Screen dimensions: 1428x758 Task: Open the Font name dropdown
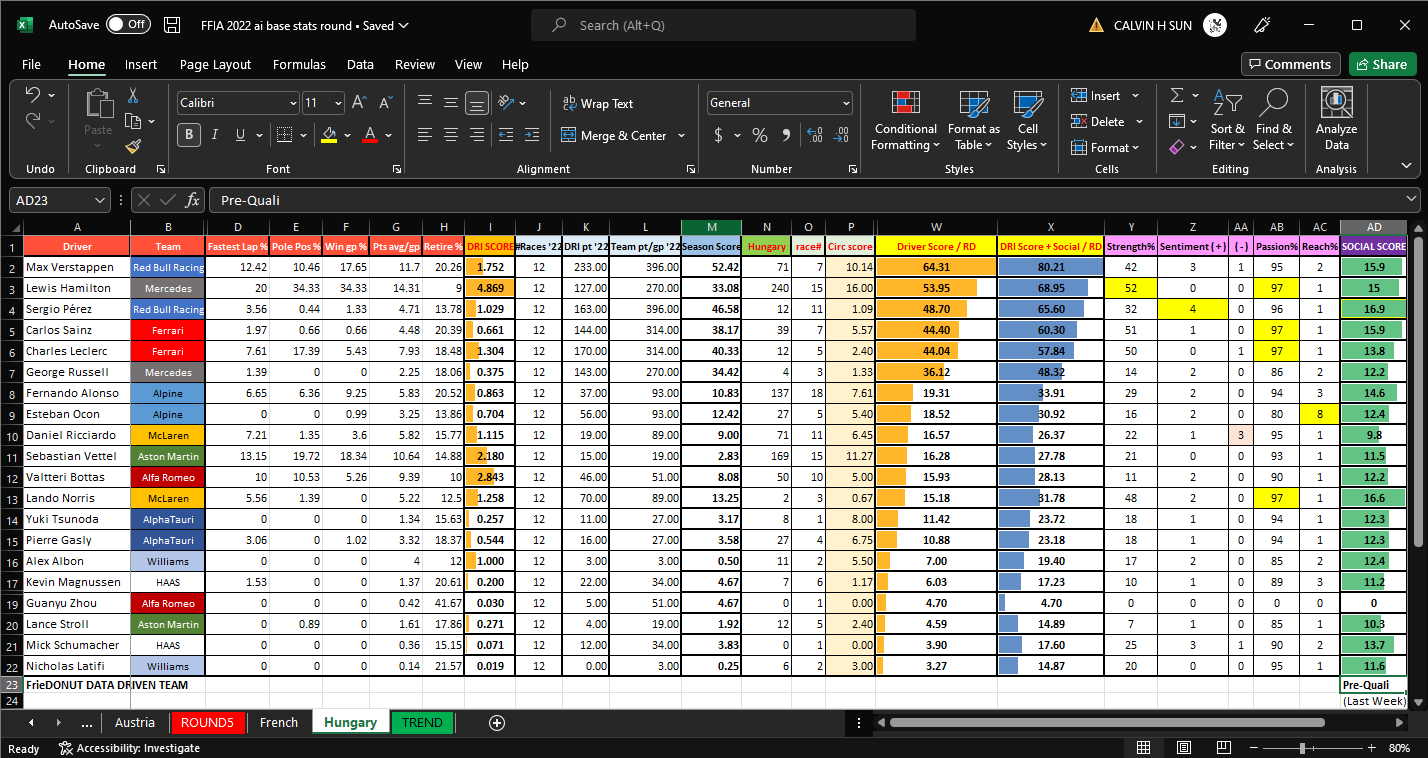click(x=292, y=103)
